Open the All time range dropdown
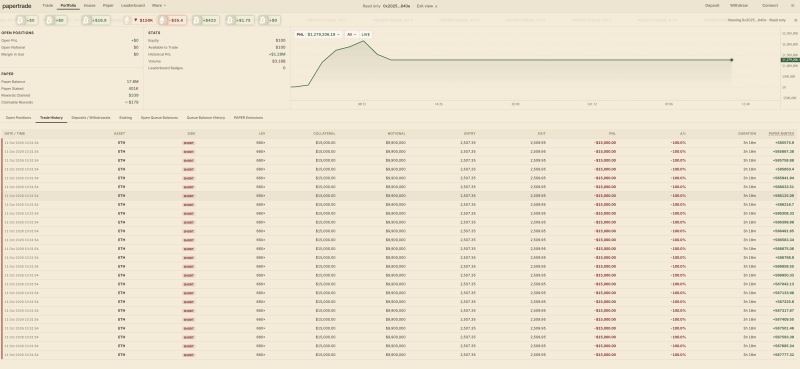800x369 pixels. 351,34
